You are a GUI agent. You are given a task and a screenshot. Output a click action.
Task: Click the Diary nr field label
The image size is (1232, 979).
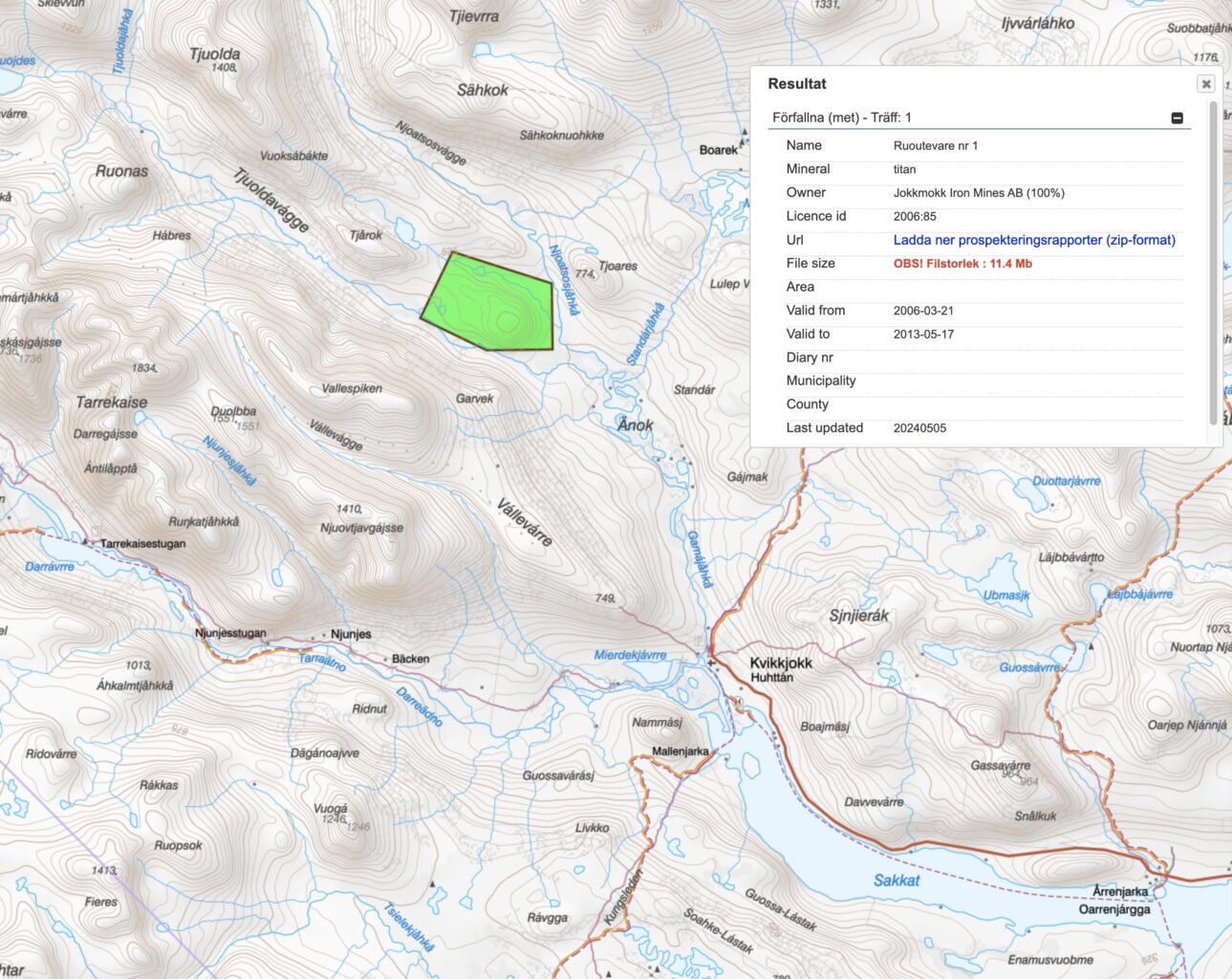(x=810, y=358)
